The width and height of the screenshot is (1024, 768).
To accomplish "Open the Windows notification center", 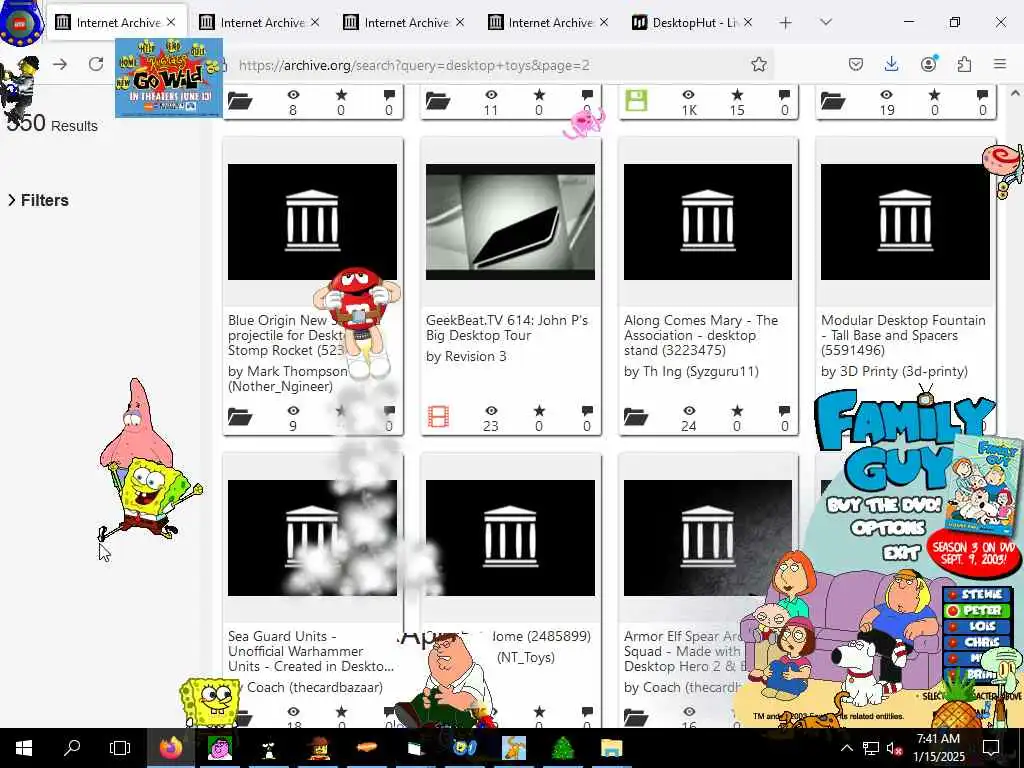I will click(991, 748).
